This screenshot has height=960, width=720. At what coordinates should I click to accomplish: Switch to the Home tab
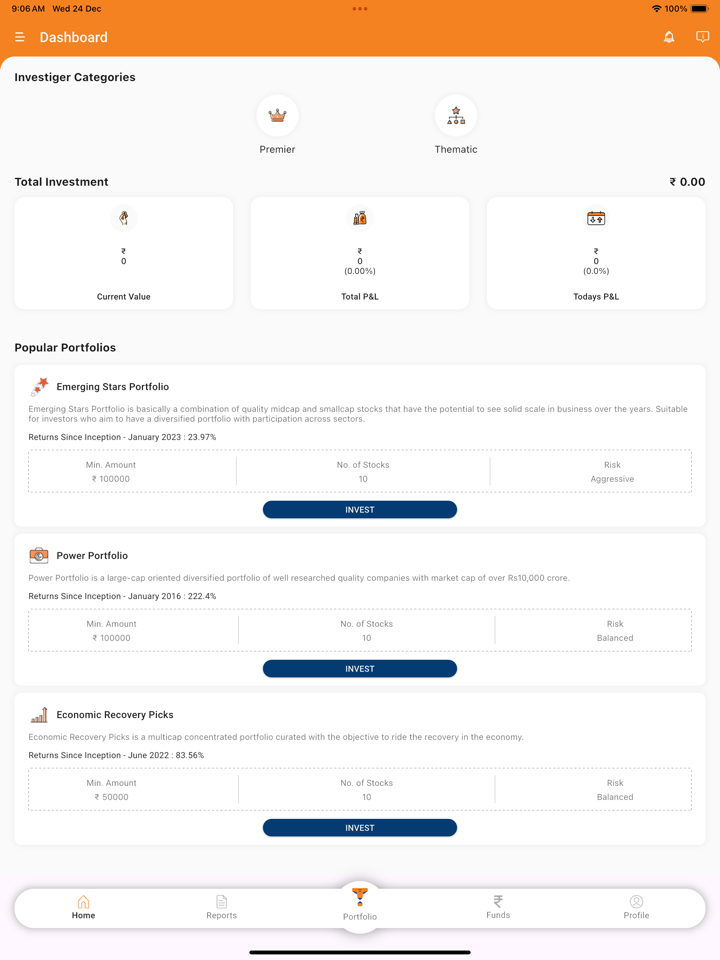pos(83,907)
